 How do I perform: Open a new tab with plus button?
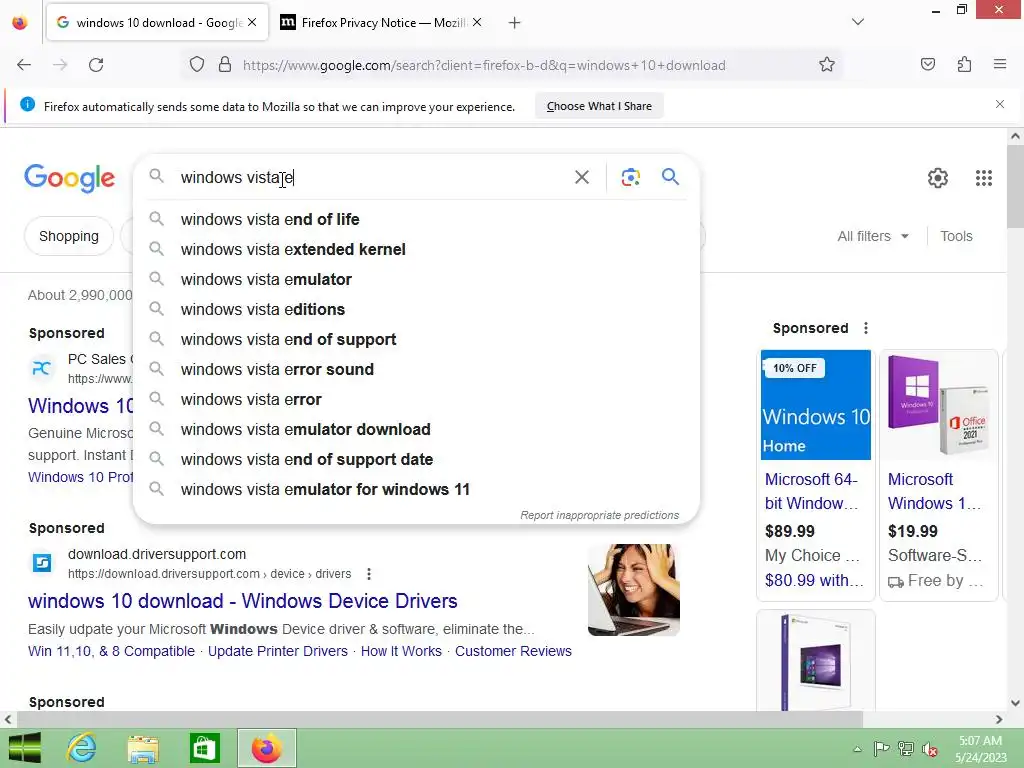tap(515, 23)
